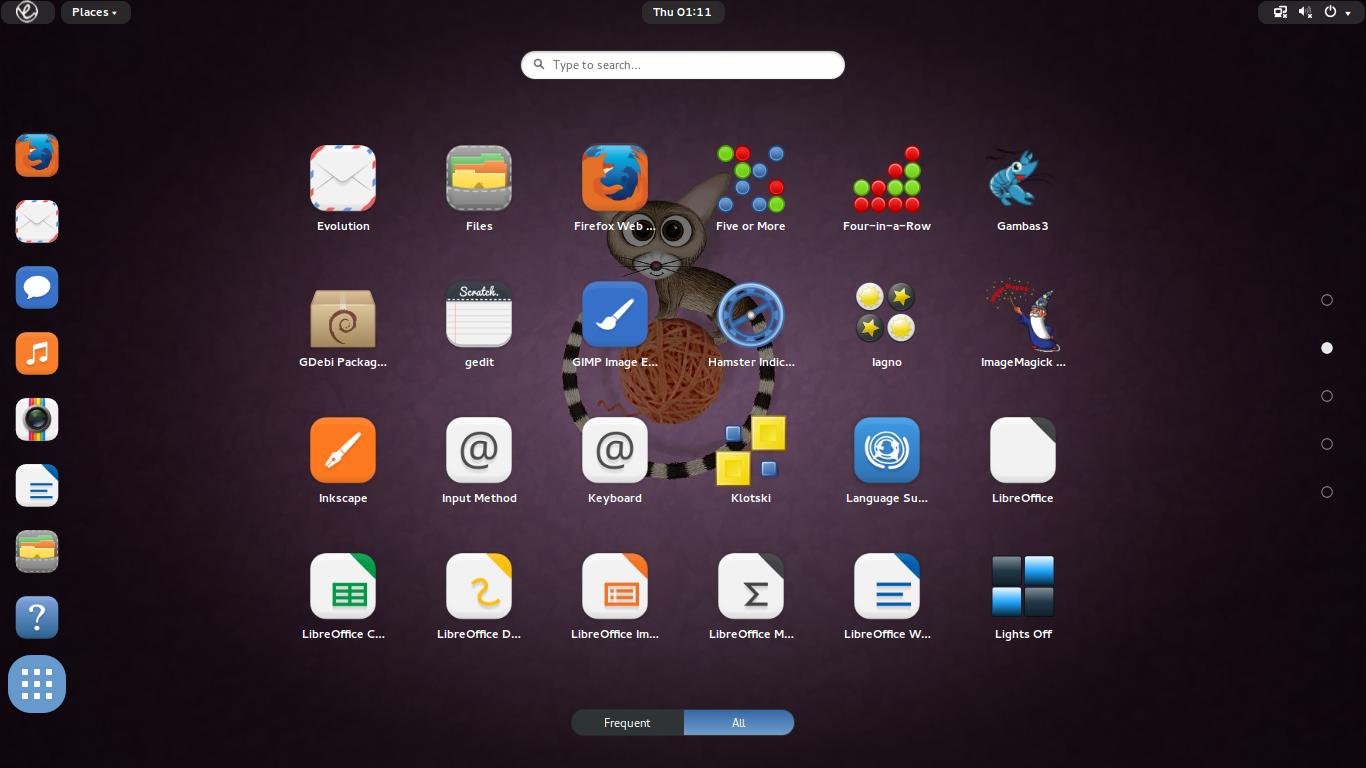This screenshot has width=1366, height=768.
Task: Click the Type to search field
Action: (x=683, y=65)
